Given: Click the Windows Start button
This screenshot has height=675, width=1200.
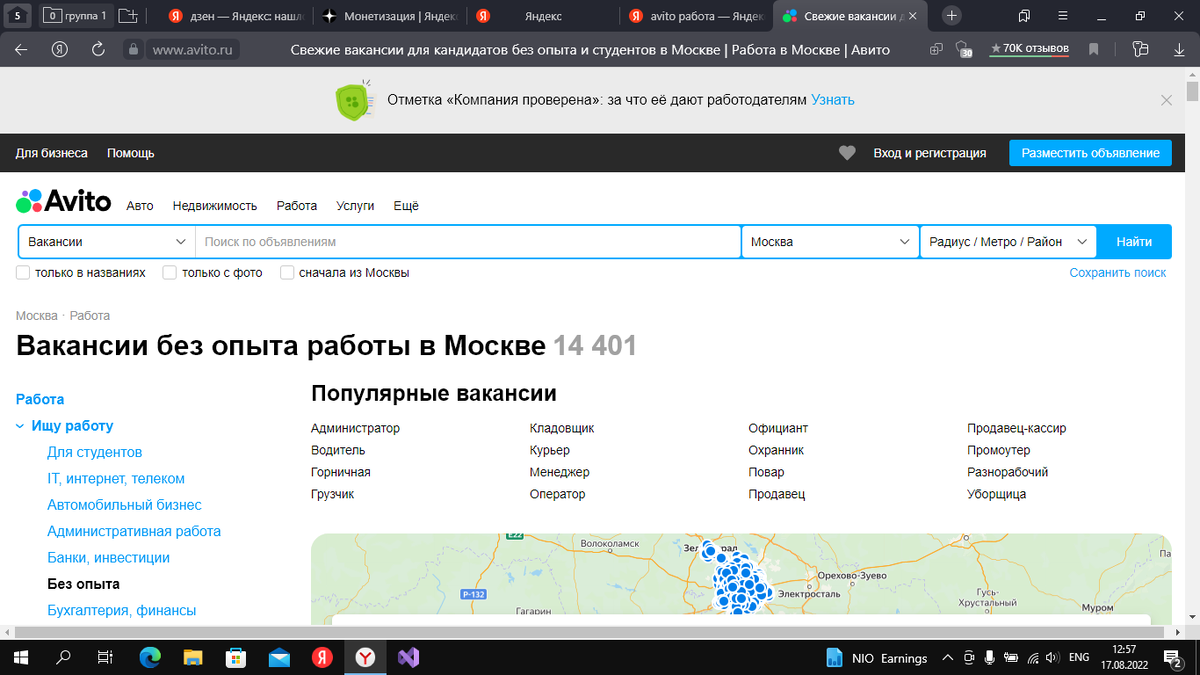Looking at the screenshot, I should coord(21,657).
